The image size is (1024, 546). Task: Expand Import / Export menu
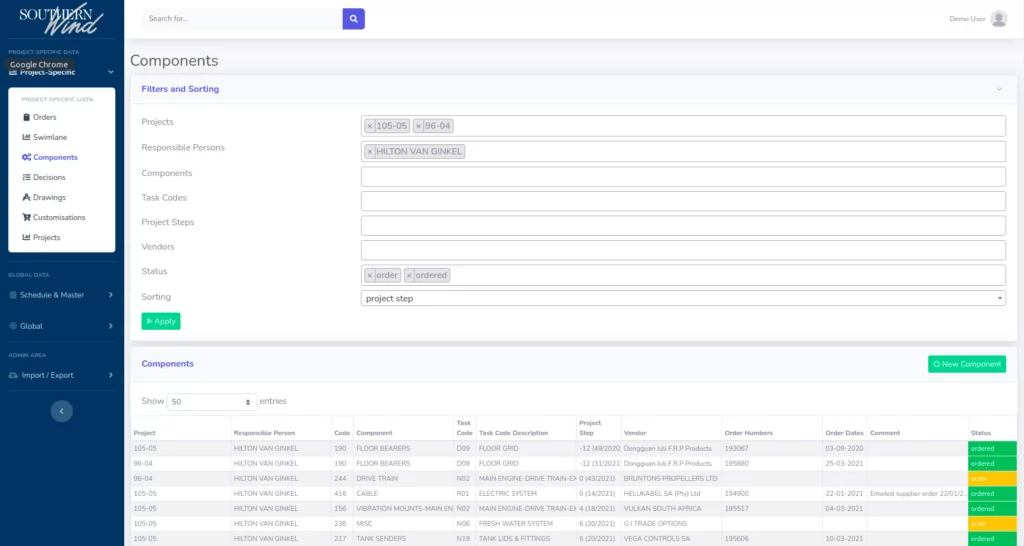click(61, 376)
